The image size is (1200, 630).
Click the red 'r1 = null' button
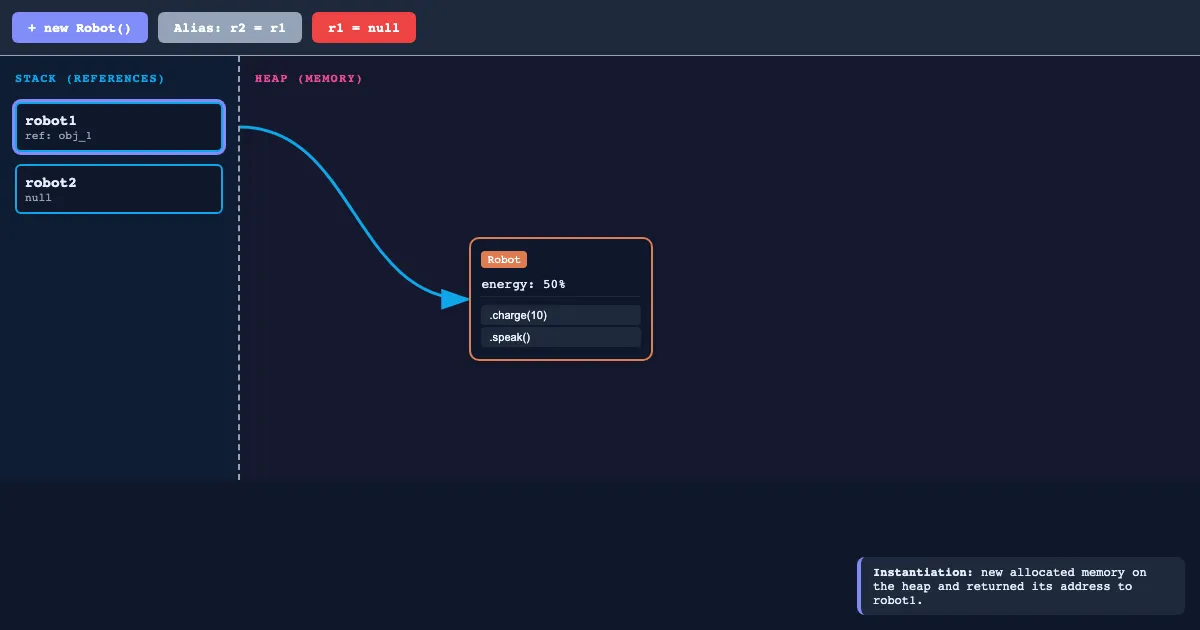[364, 28]
